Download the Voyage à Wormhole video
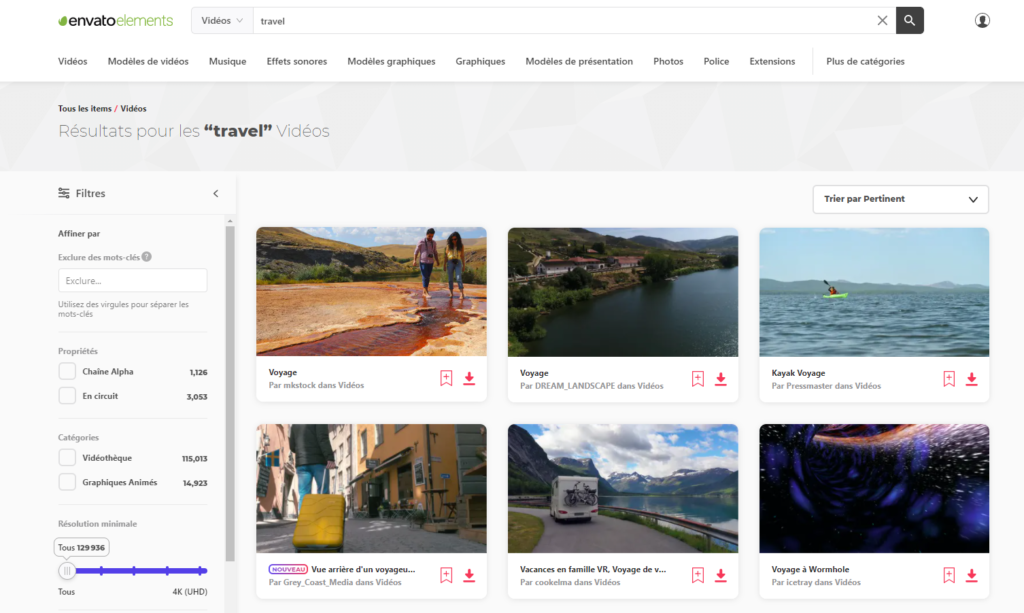This screenshot has width=1024, height=613. point(971,575)
